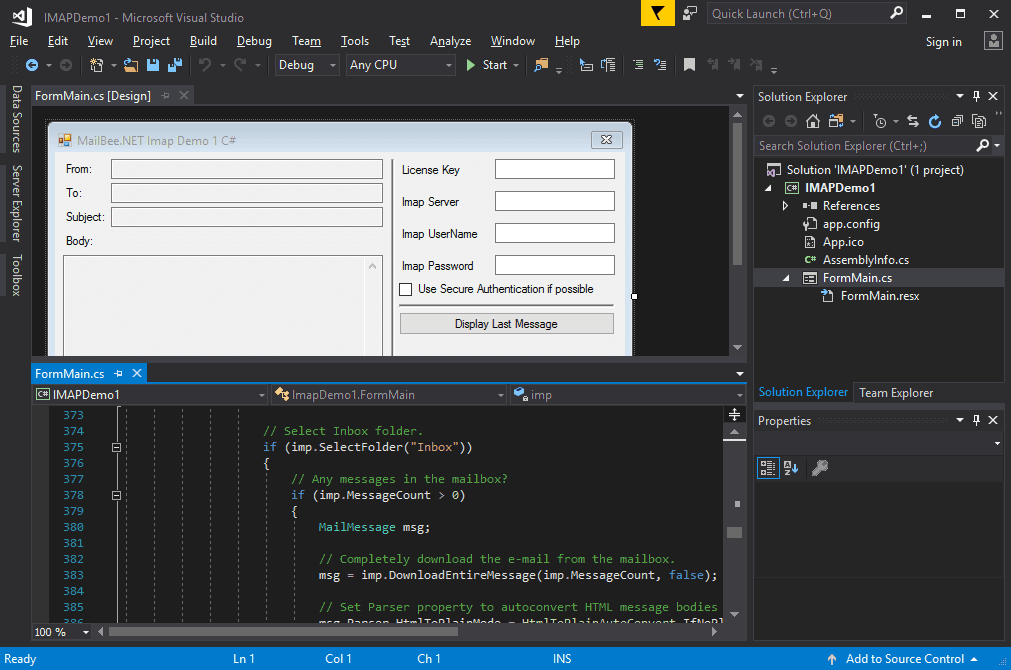Open the IMAPDemo1 project scope dropdown
Viewport: 1011px width, 670px height.
click(150, 395)
